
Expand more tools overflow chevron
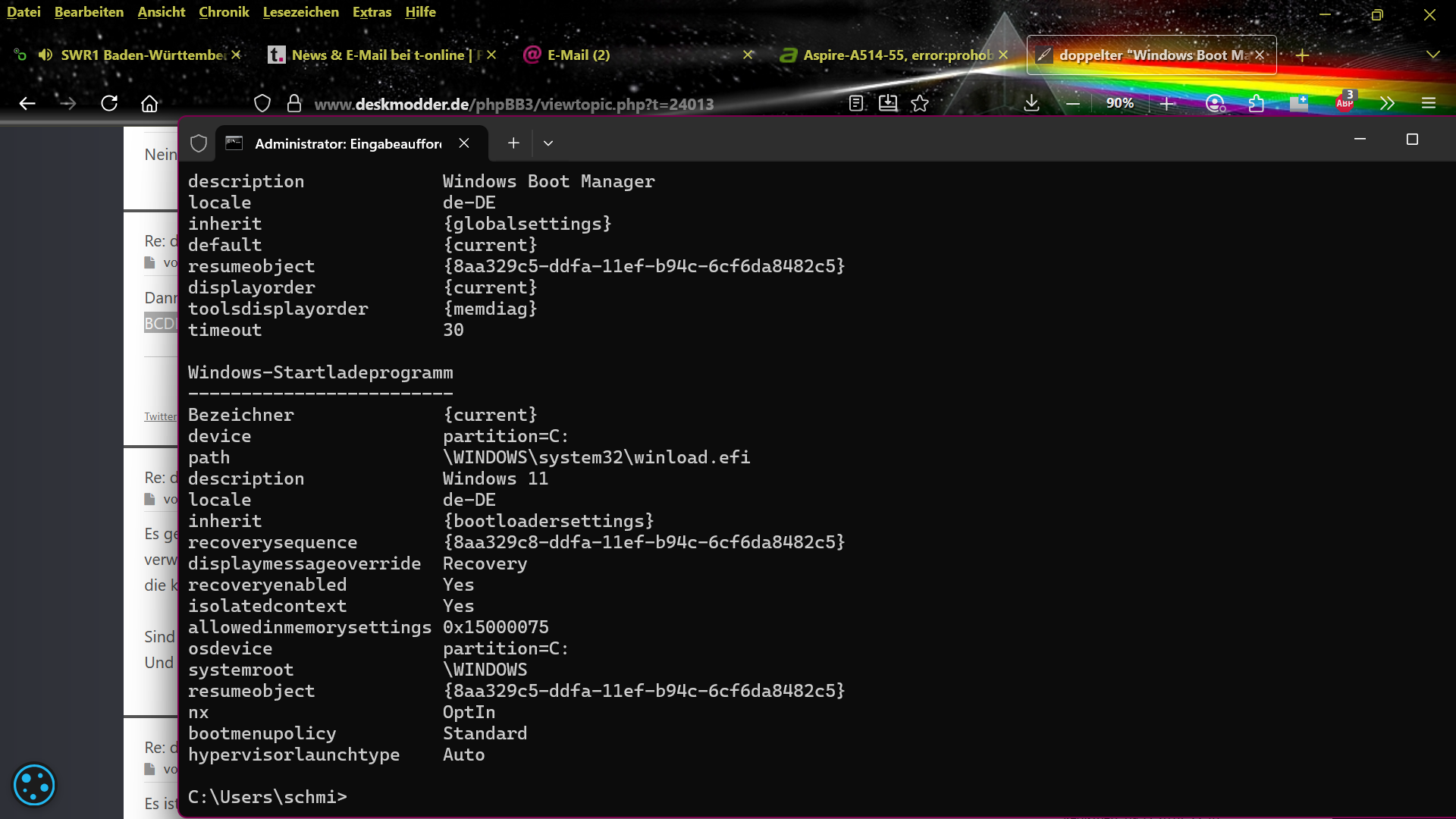(1387, 103)
